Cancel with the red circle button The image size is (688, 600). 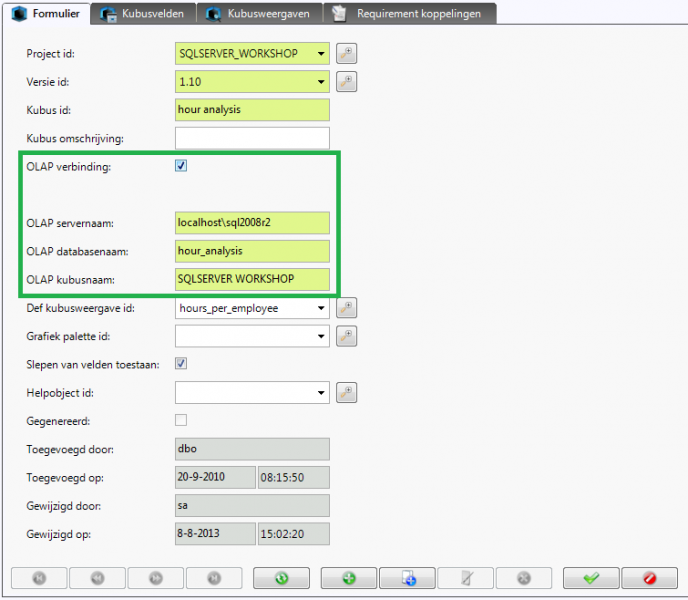coord(650,578)
